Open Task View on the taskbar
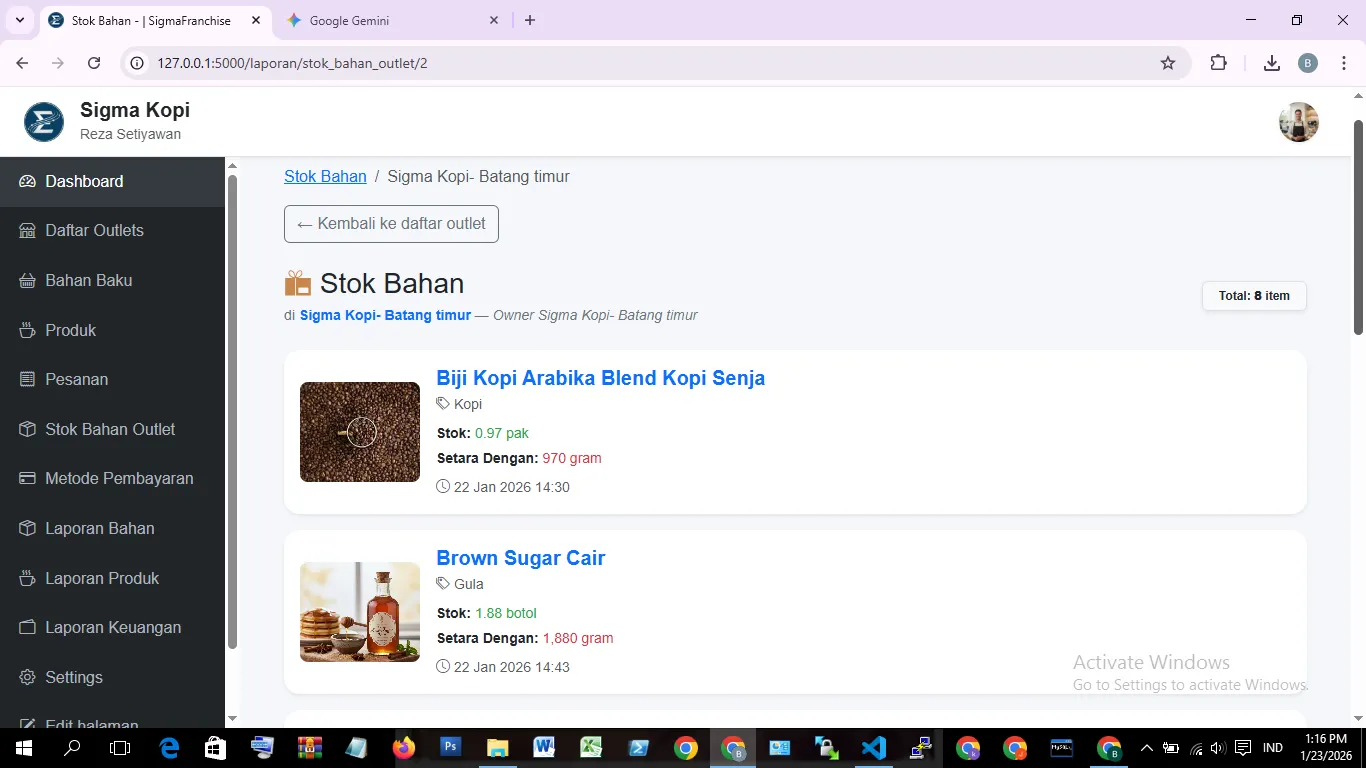The width and height of the screenshot is (1366, 768). [120, 748]
